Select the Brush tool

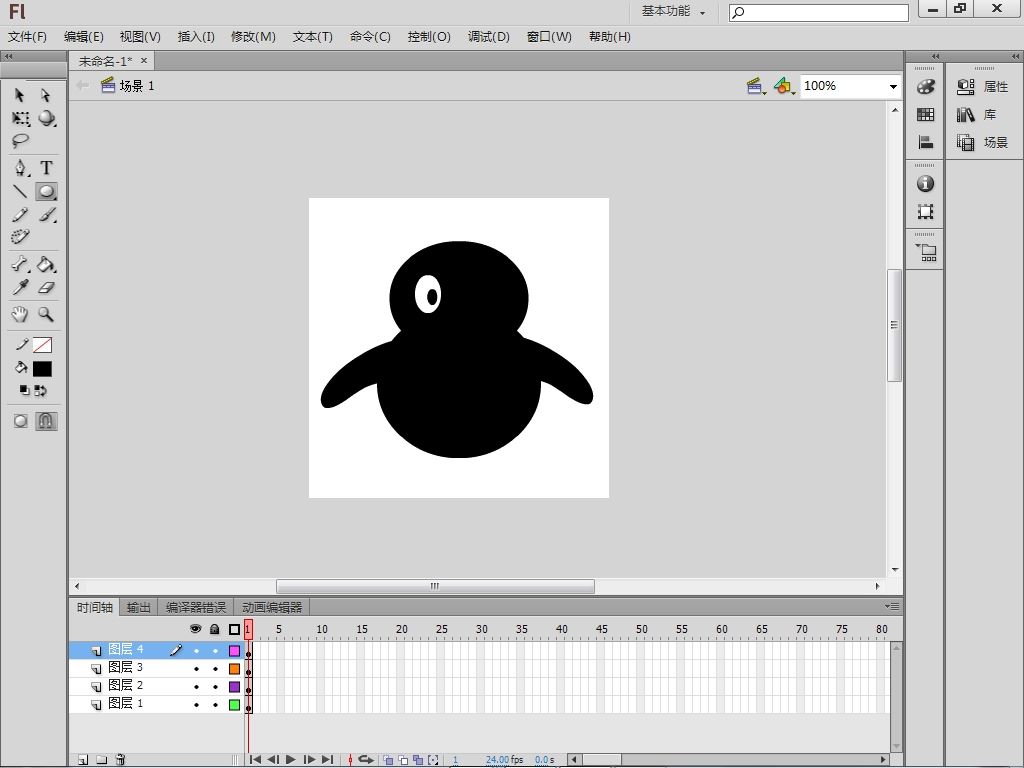(x=46, y=215)
